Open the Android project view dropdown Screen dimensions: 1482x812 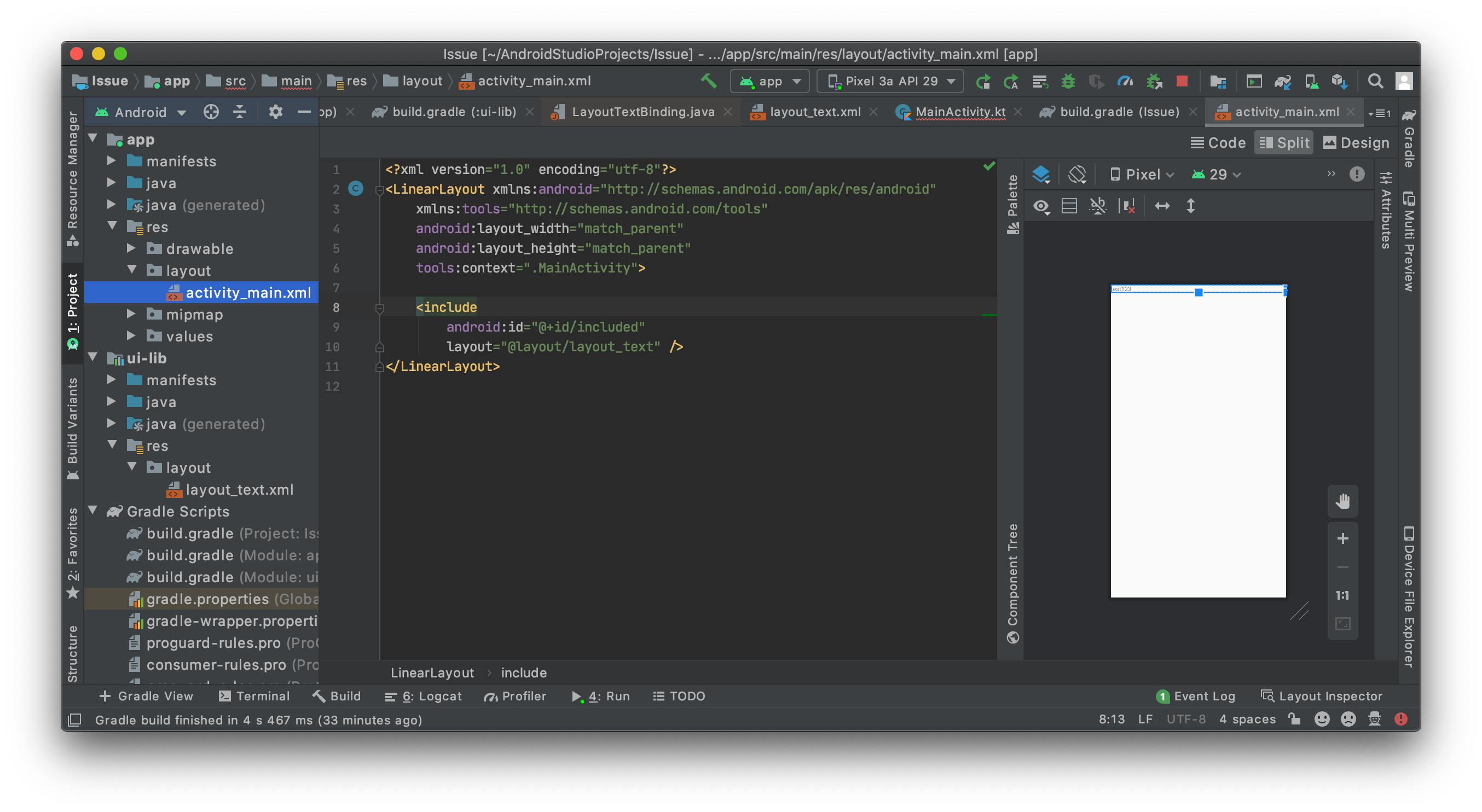[142, 112]
